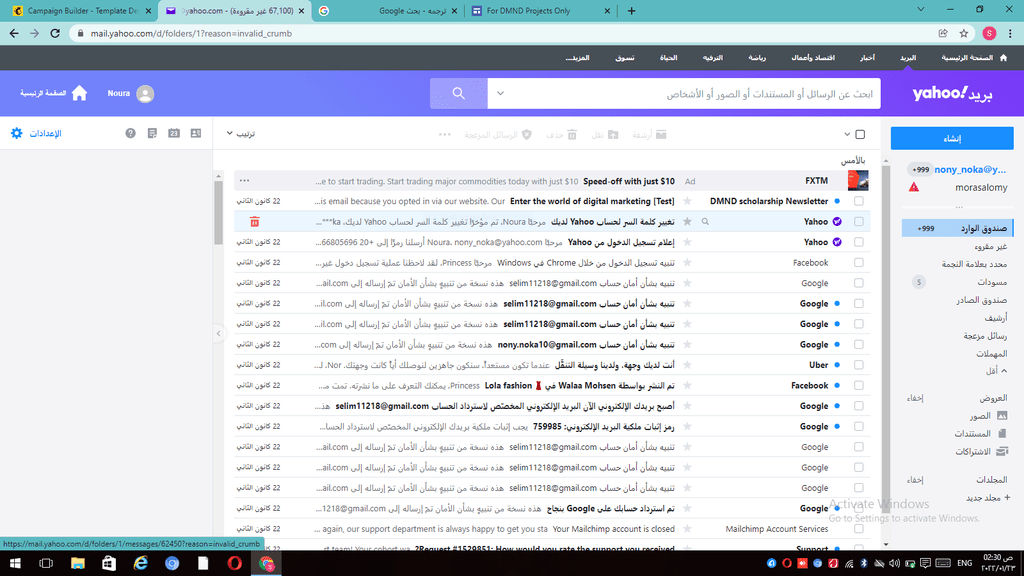This screenshot has height=576, width=1024.
Task: Click Hide (إخفاء) next to the العروض section
Action: point(915,398)
